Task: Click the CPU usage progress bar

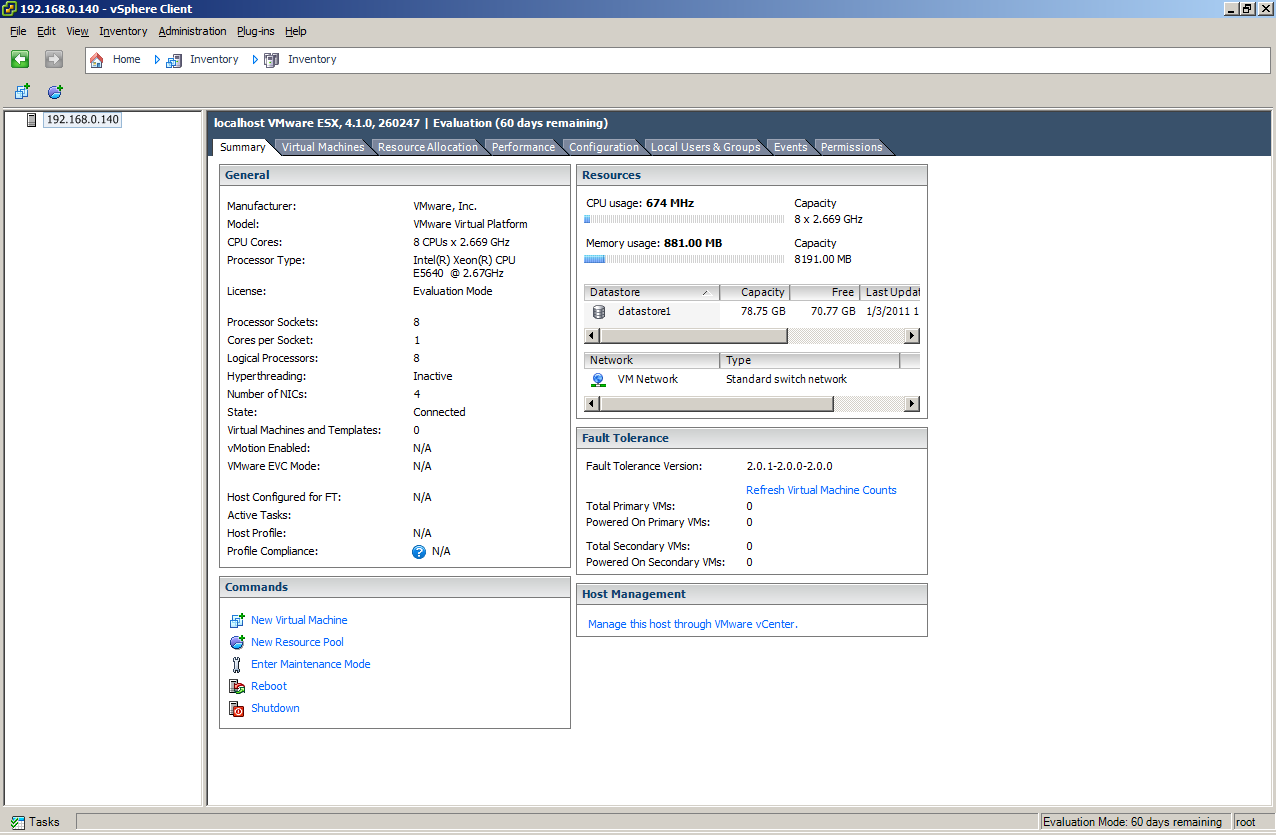Action: [682, 219]
